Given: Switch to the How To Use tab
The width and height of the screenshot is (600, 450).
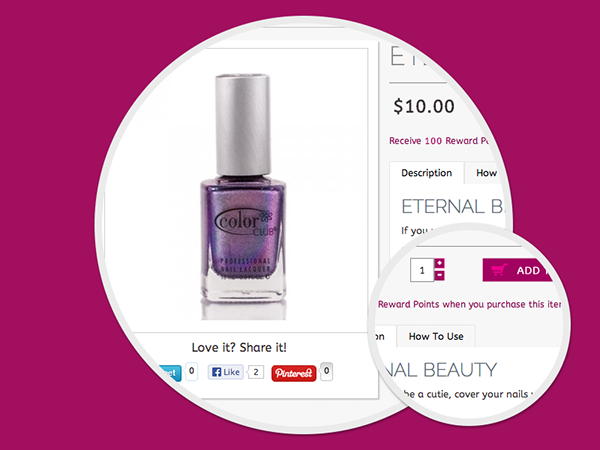Looking at the screenshot, I should pos(436,336).
